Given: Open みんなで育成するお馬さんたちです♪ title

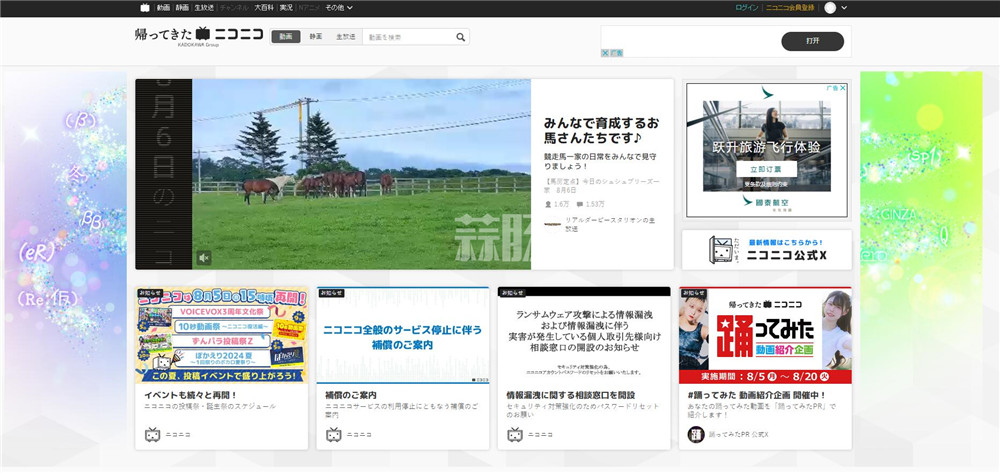Looking at the screenshot, I should pyautogui.click(x=601, y=130).
